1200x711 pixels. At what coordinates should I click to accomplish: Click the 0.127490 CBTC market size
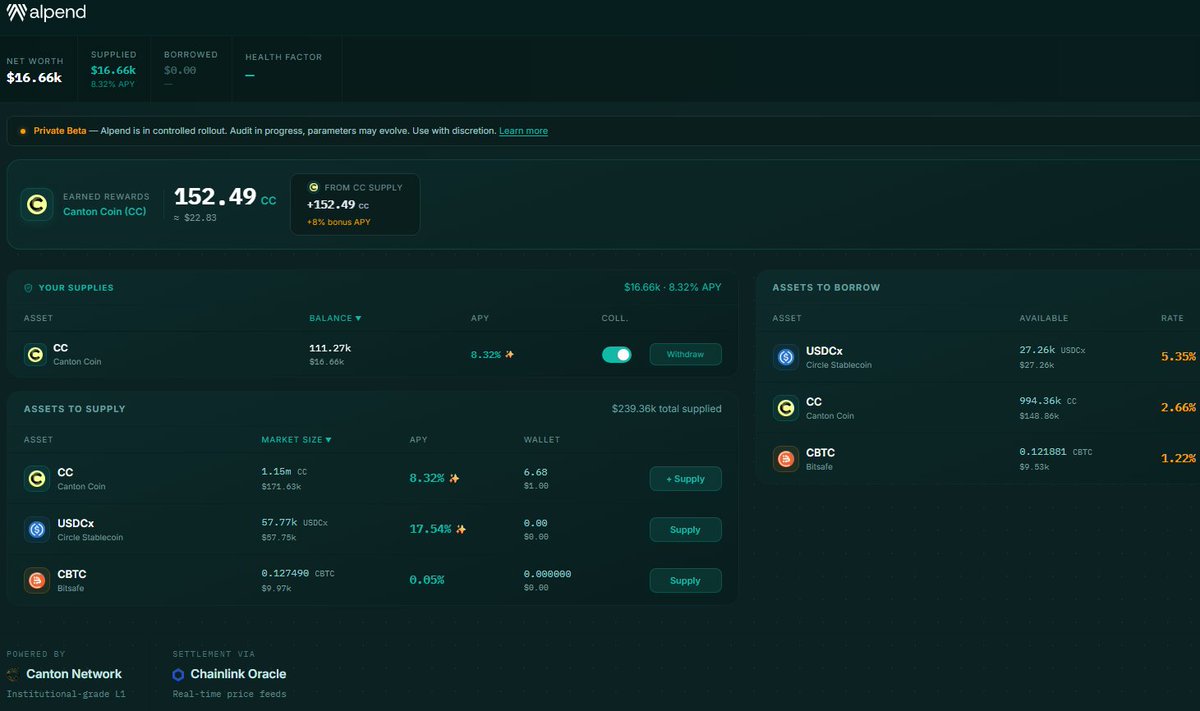click(298, 573)
